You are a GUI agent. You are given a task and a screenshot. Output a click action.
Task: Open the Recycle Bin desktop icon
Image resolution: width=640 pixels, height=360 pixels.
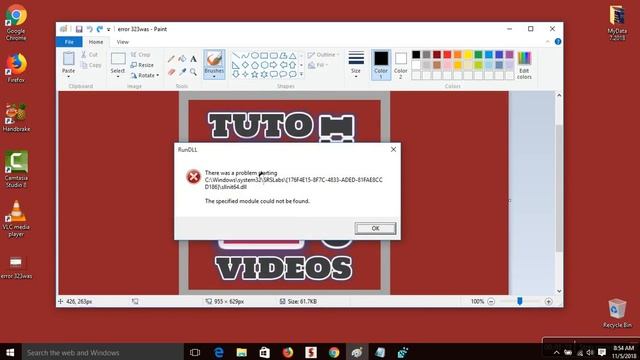pos(617,313)
